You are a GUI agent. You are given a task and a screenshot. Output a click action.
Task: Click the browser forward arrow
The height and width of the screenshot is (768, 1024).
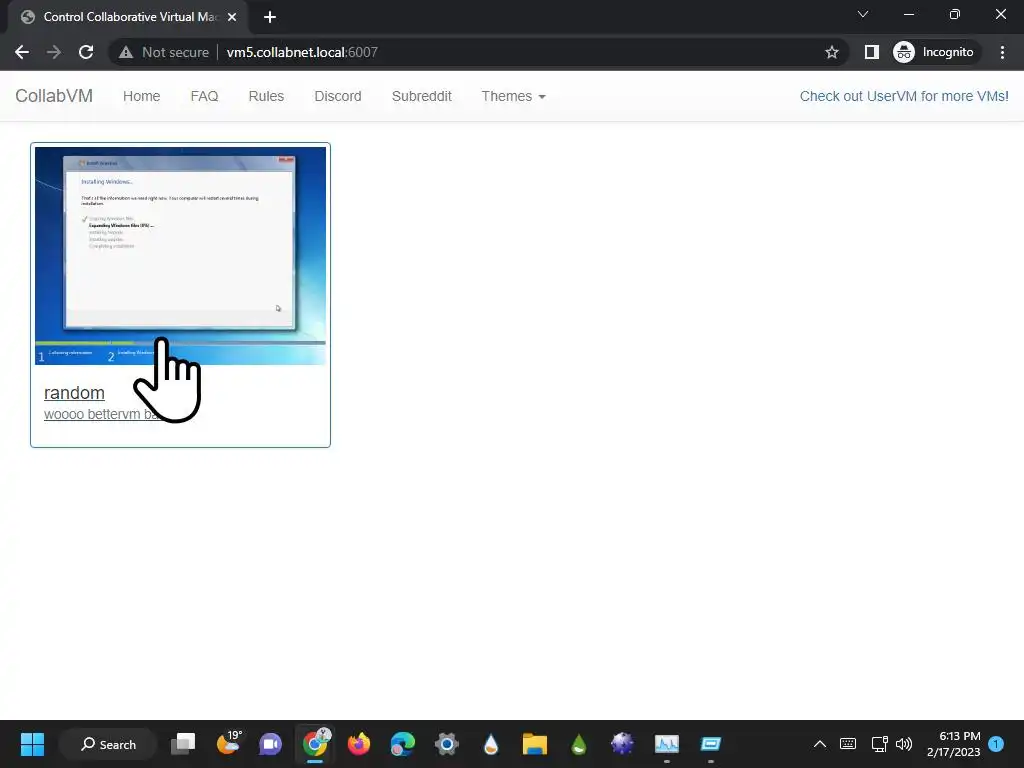(x=54, y=52)
